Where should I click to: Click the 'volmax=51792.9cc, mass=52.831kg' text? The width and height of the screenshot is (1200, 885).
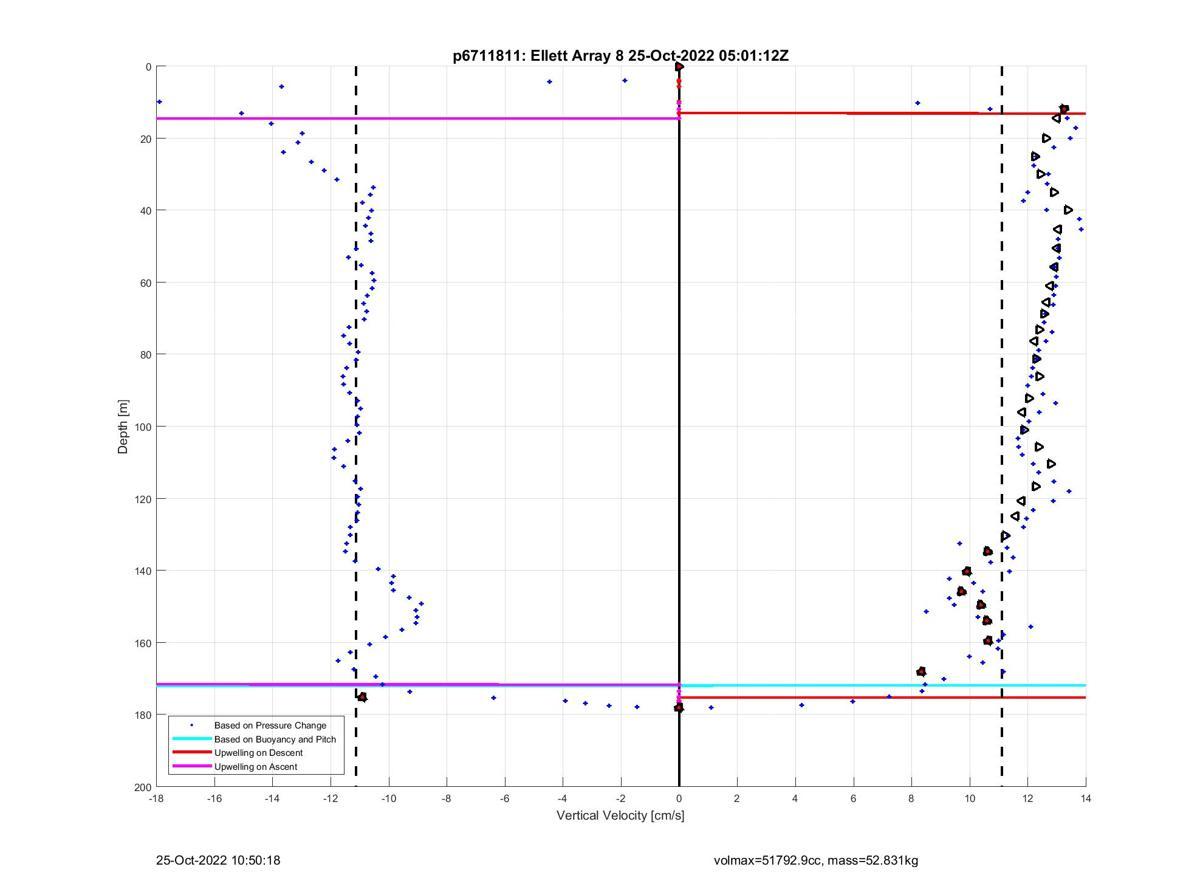tap(816, 860)
